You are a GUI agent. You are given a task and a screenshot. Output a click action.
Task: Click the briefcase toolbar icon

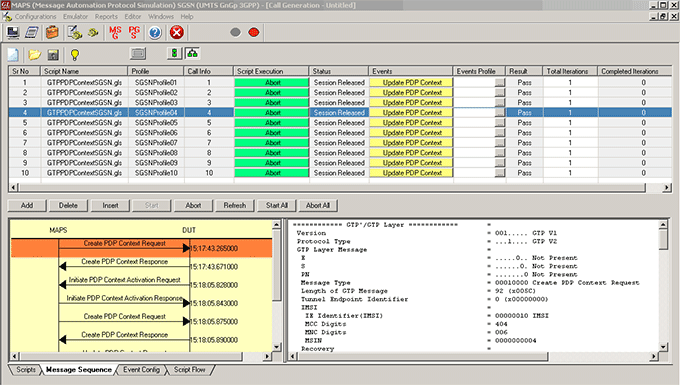pyautogui.click(x=52, y=33)
